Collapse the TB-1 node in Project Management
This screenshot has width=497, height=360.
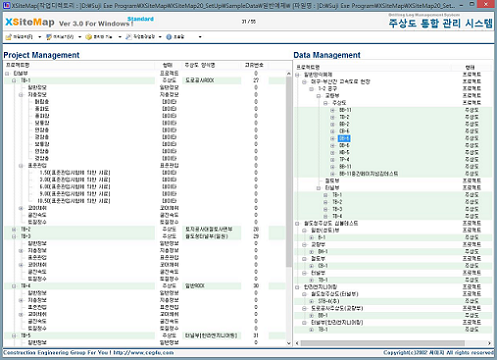pyautogui.click(x=14, y=81)
